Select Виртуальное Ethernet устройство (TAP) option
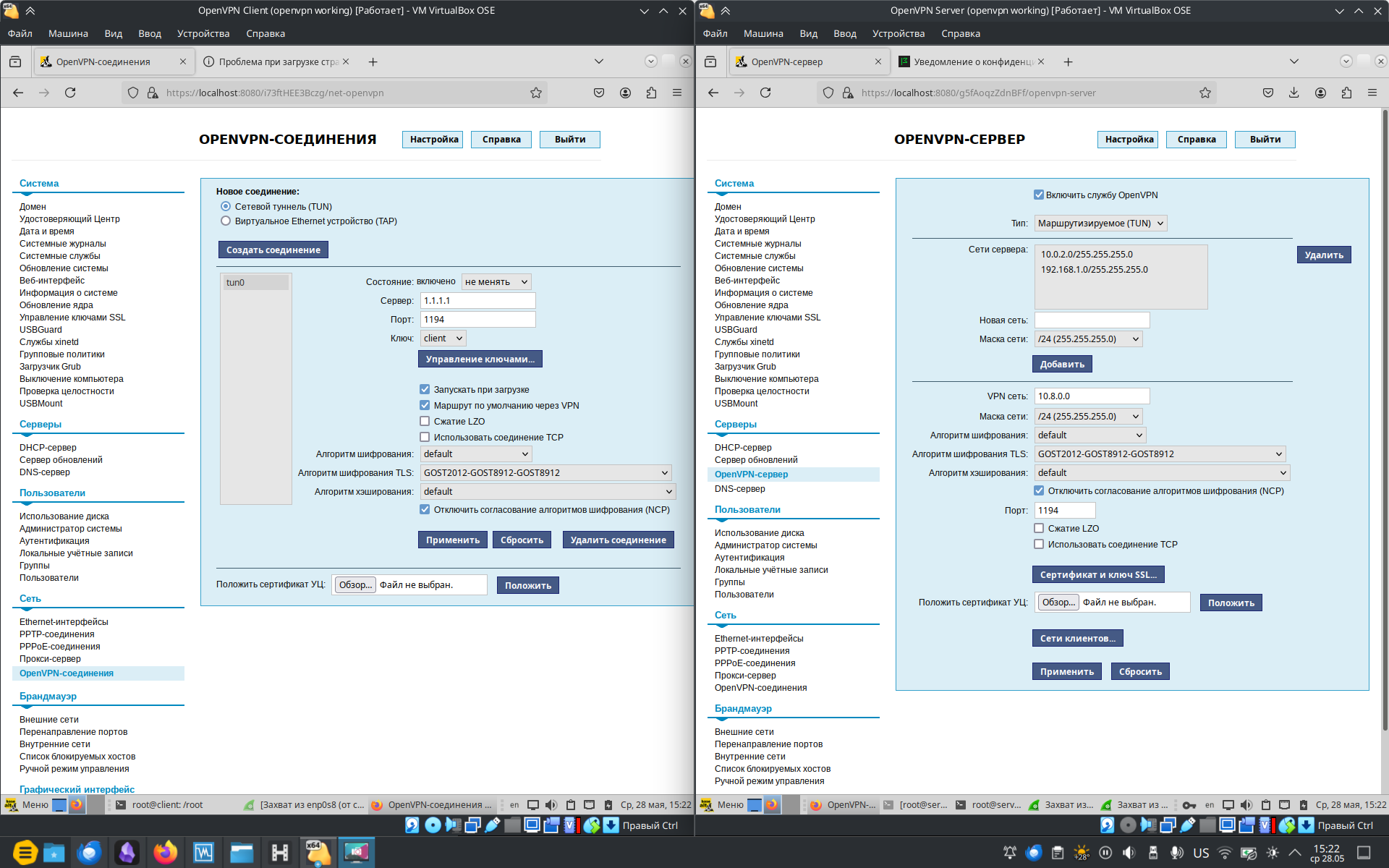The image size is (1389, 868). tap(226, 221)
